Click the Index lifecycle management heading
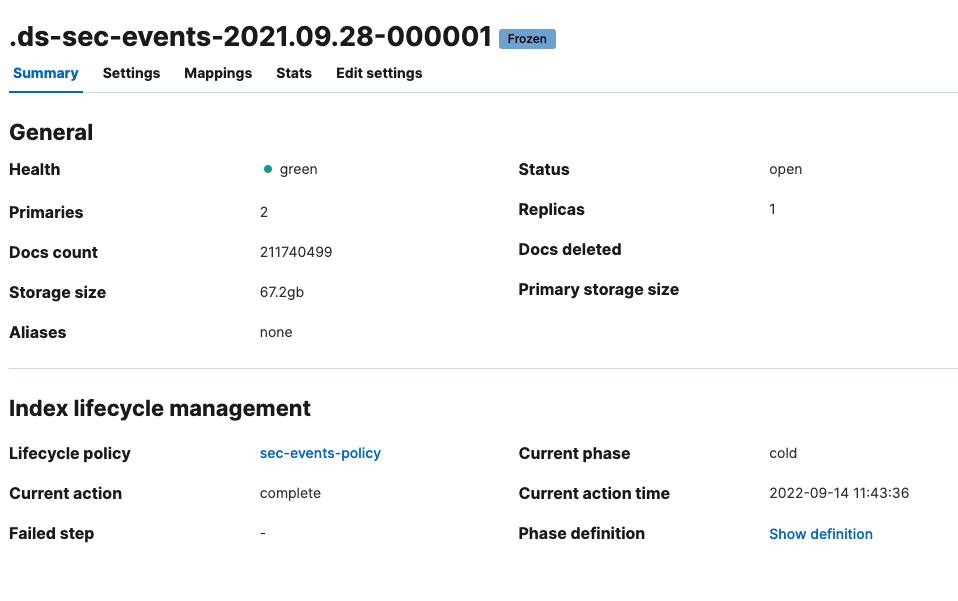Screen dimensions: 958x601 tap(160, 408)
